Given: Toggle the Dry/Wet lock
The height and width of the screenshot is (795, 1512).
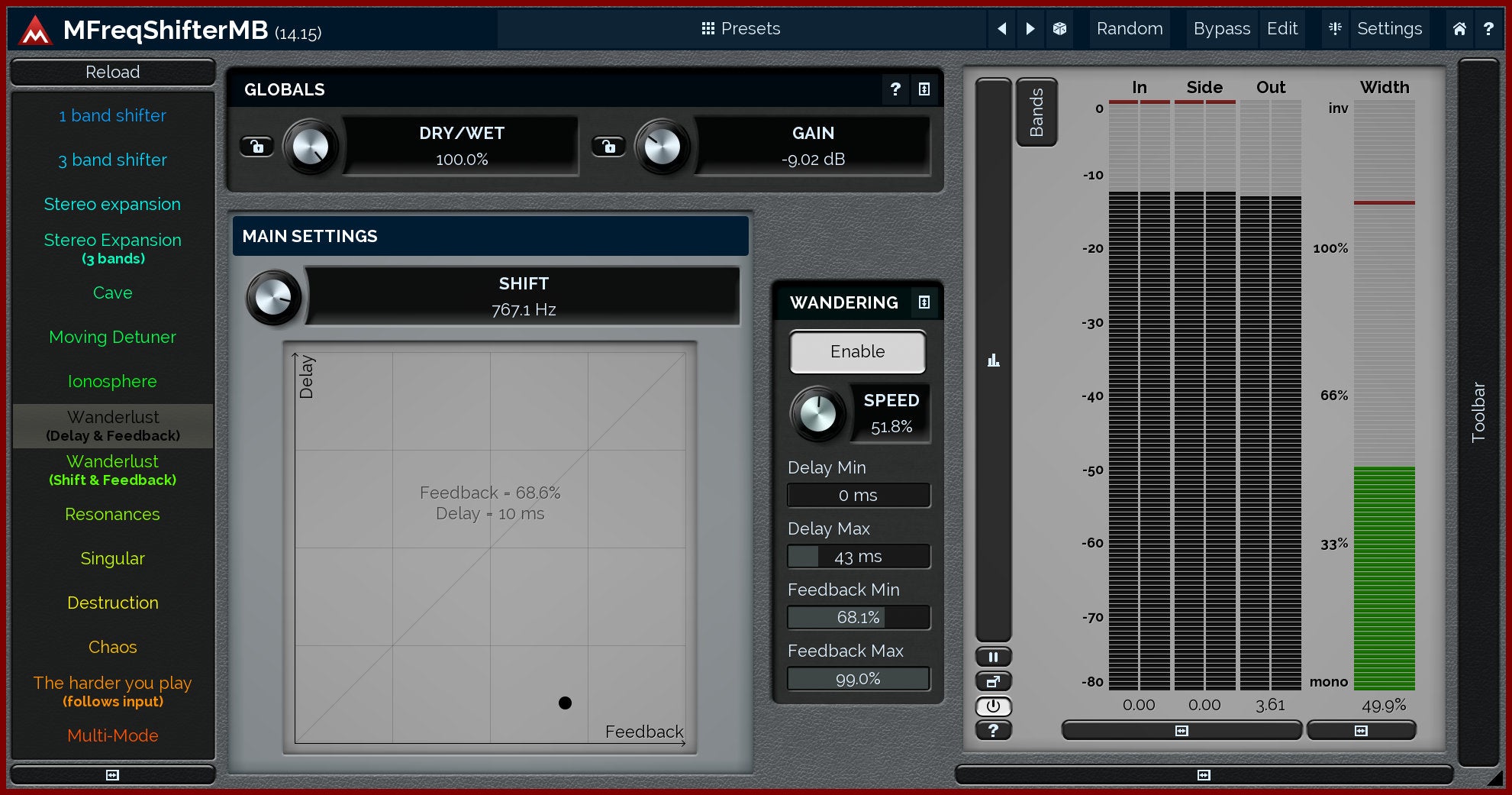Looking at the screenshot, I should pos(257,146).
